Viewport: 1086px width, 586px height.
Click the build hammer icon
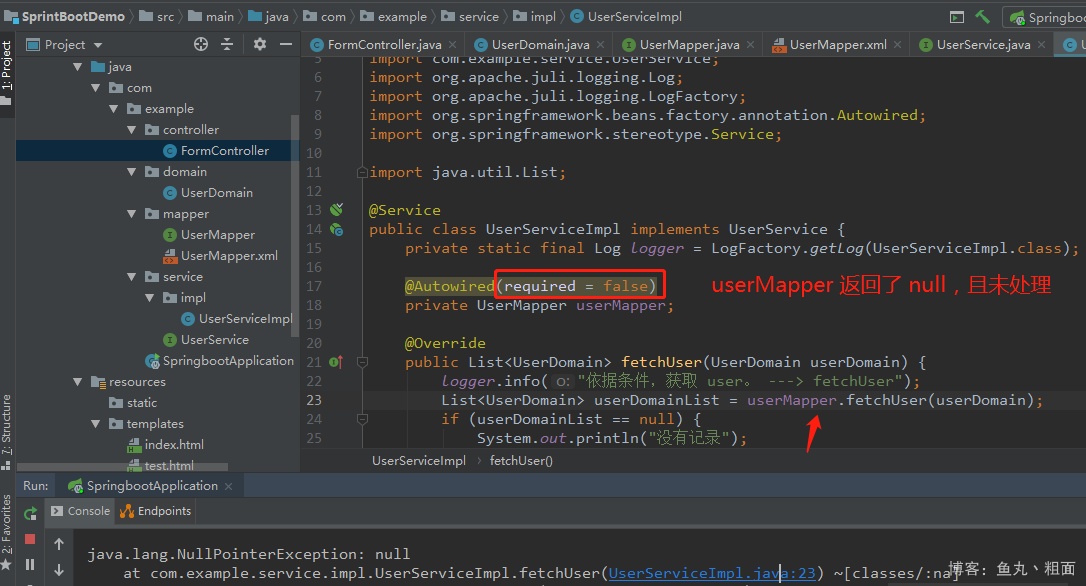pos(983,17)
